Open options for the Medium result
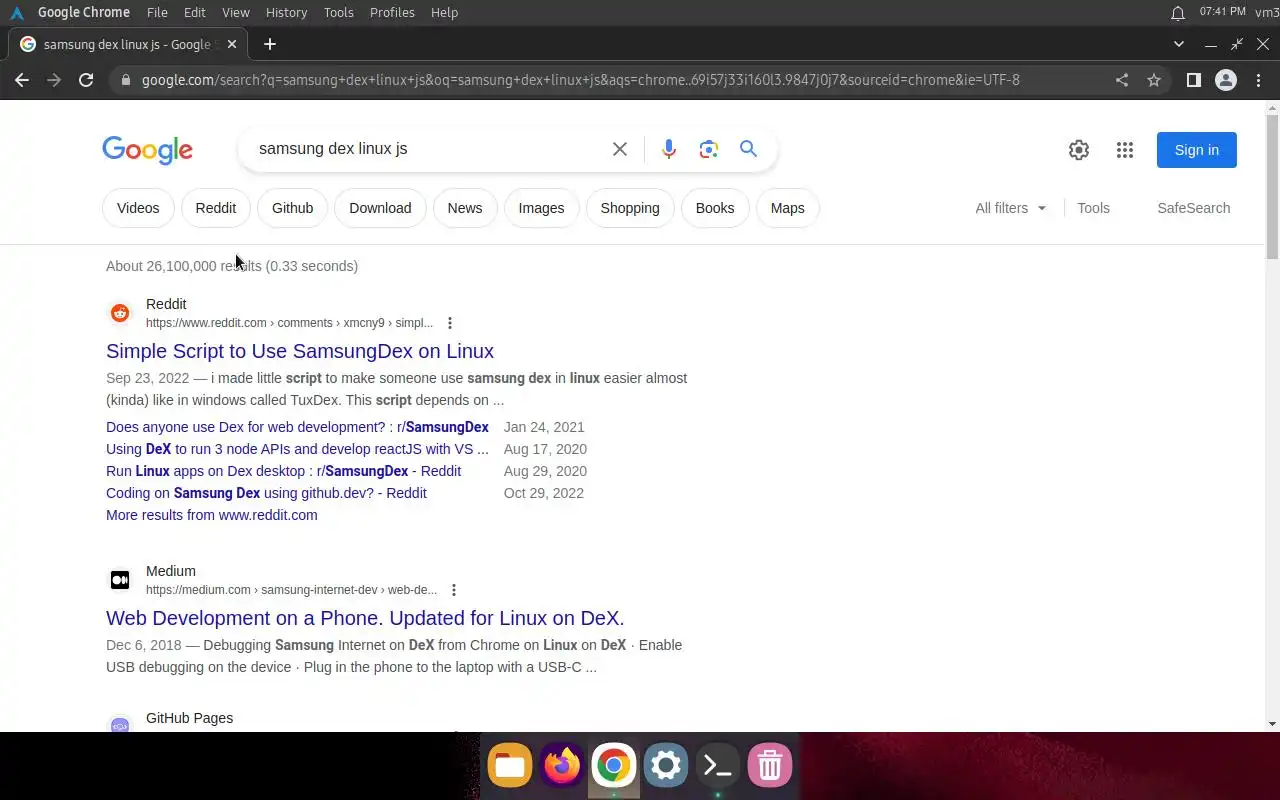This screenshot has height=800, width=1280. pos(454,590)
